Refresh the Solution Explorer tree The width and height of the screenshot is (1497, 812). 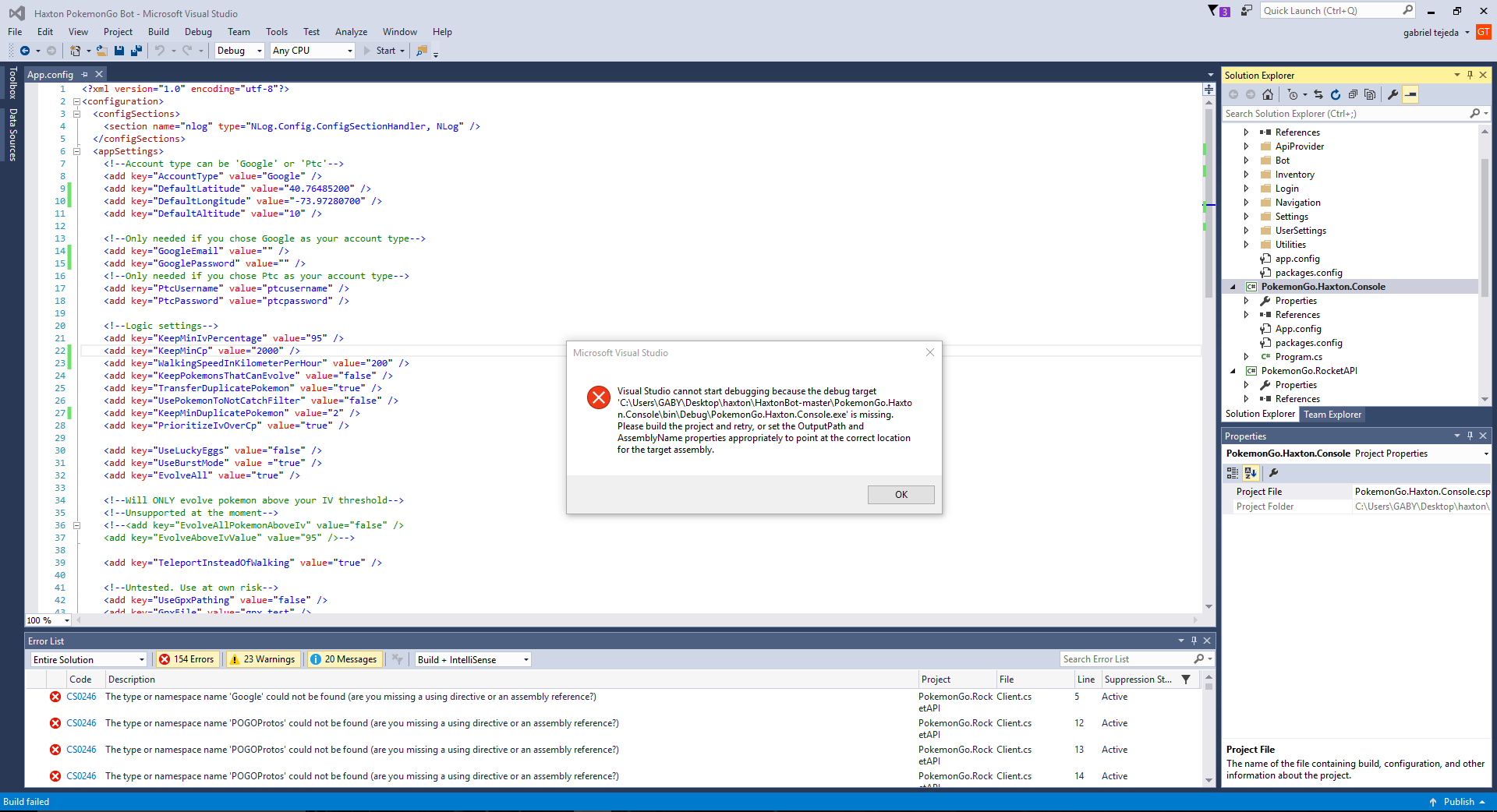click(1336, 94)
